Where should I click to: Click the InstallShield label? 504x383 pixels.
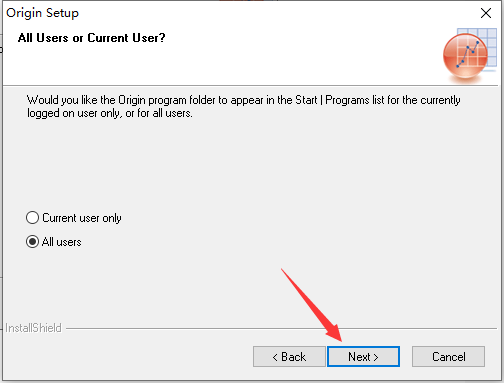coord(34,328)
